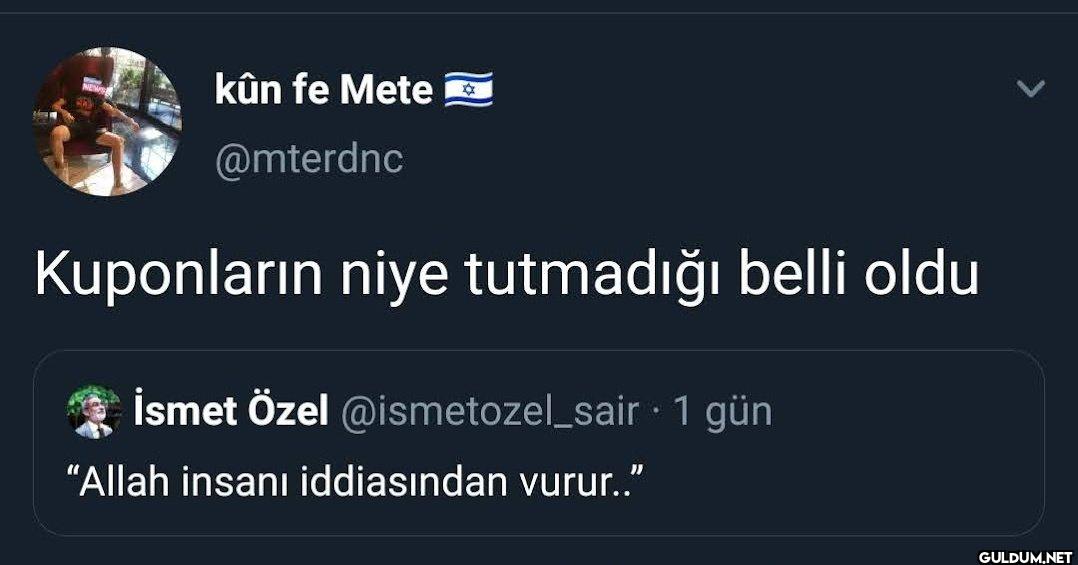The width and height of the screenshot is (1078, 565).
Task: Click the word "Kuponların" in the tweet
Action: click(x=178, y=276)
